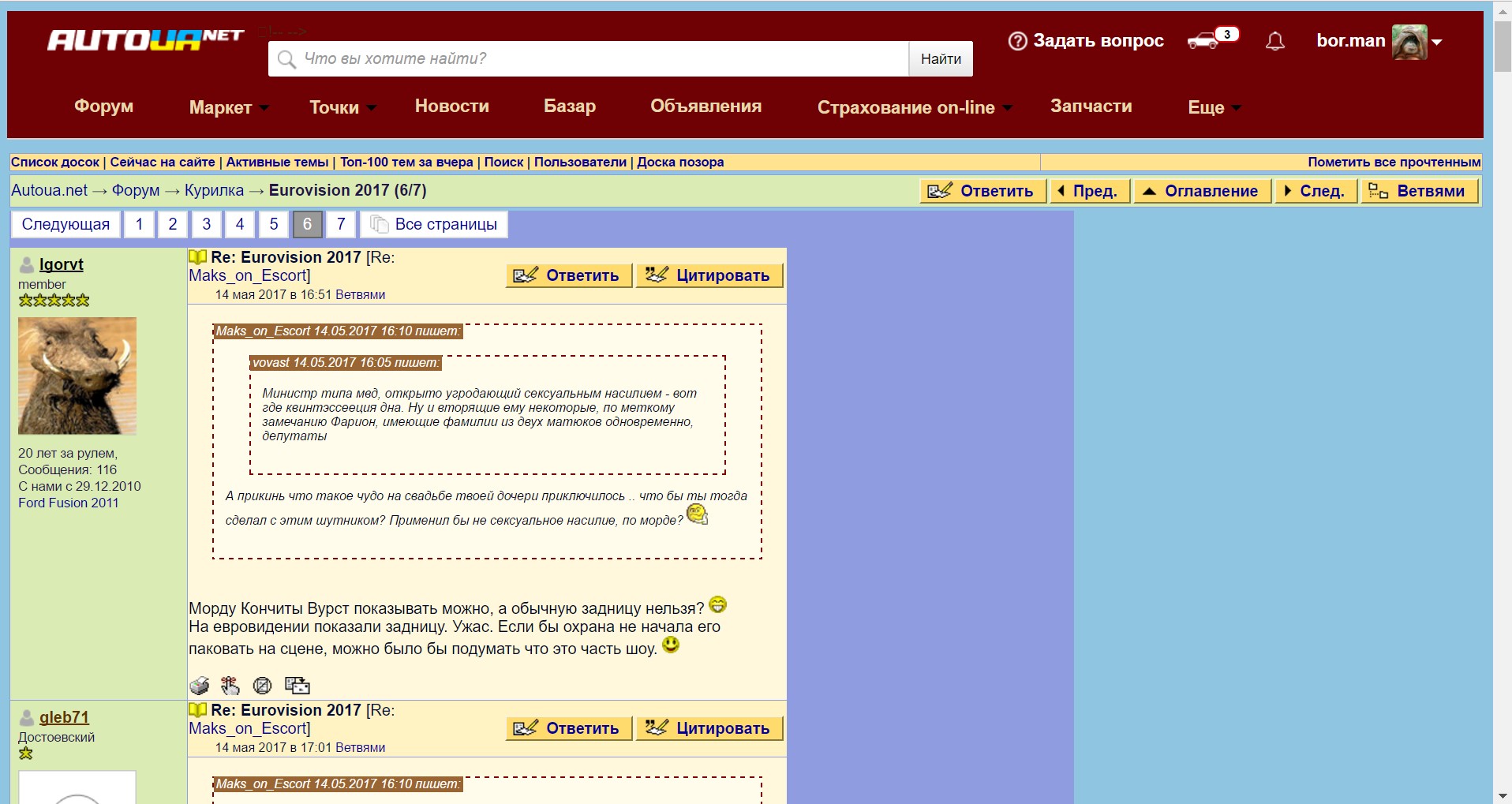Open the car icon with badge 3

[1205, 40]
